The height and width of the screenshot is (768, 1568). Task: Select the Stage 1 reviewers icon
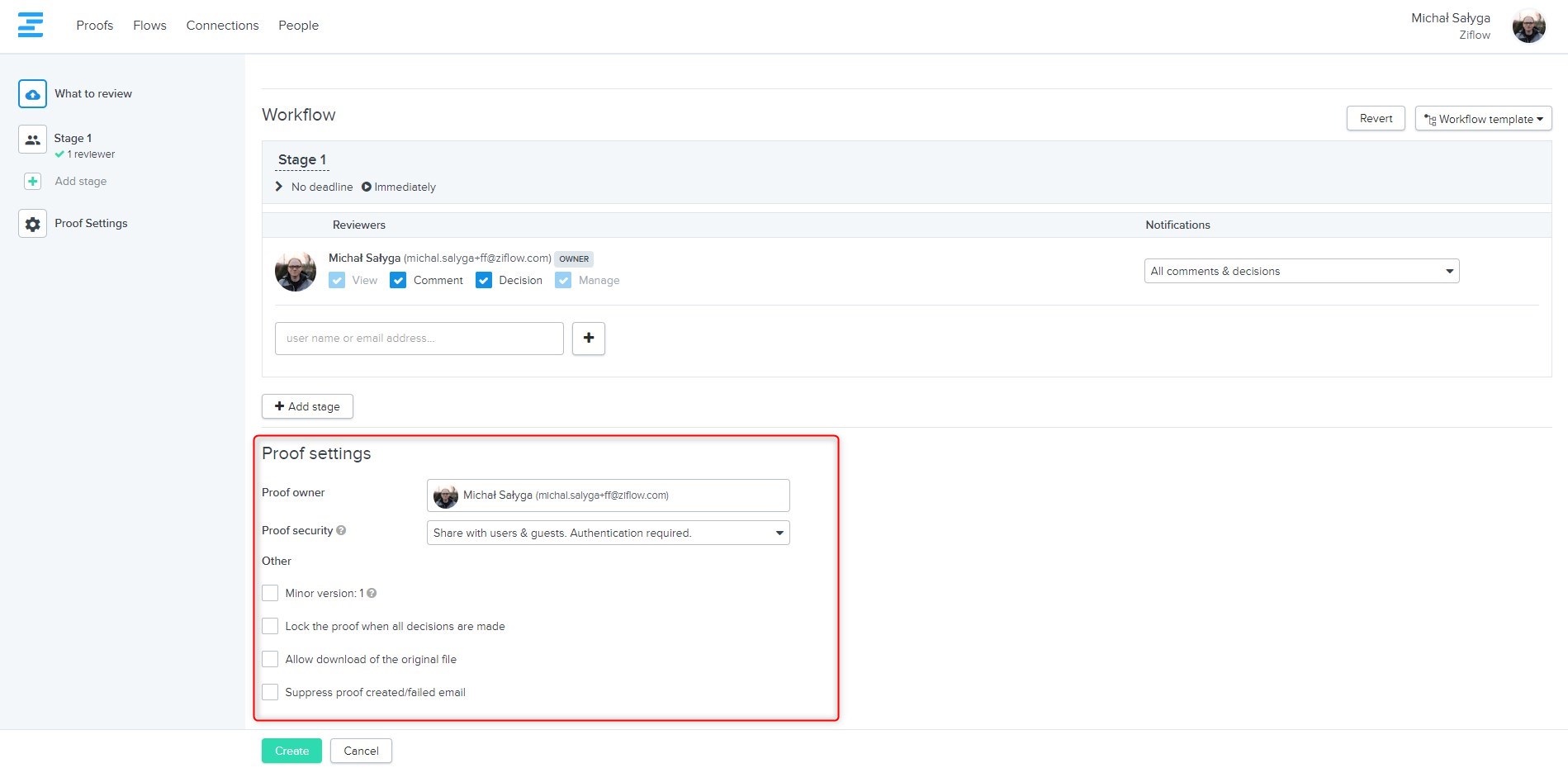pos(32,140)
